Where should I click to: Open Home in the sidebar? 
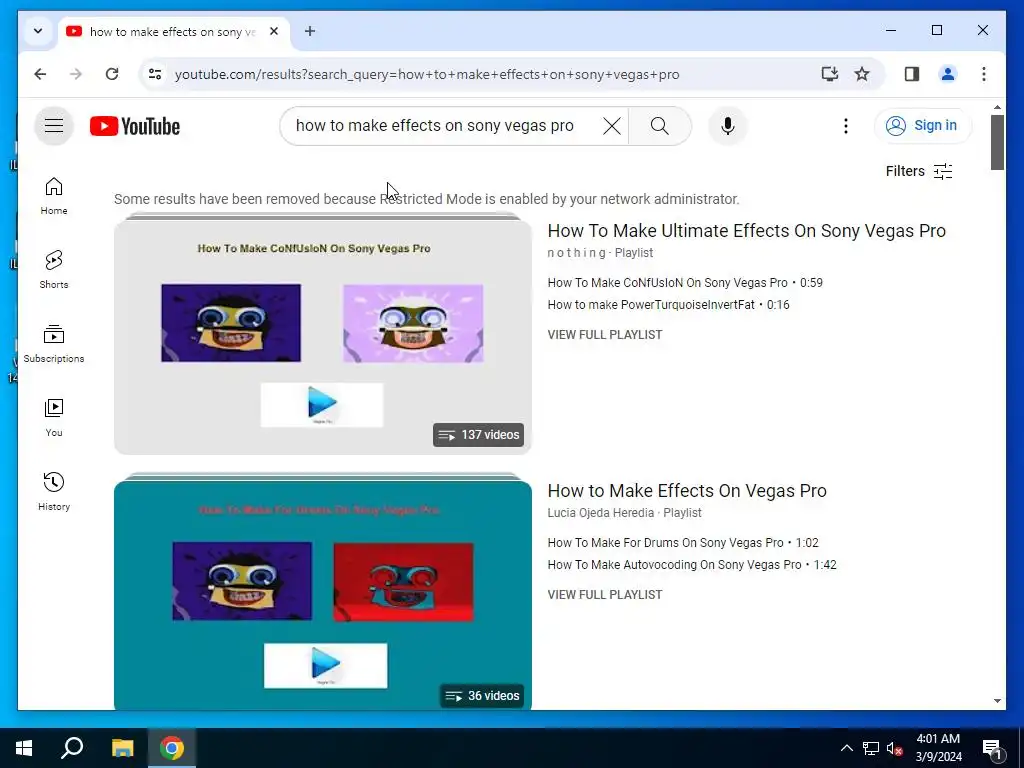point(54,196)
